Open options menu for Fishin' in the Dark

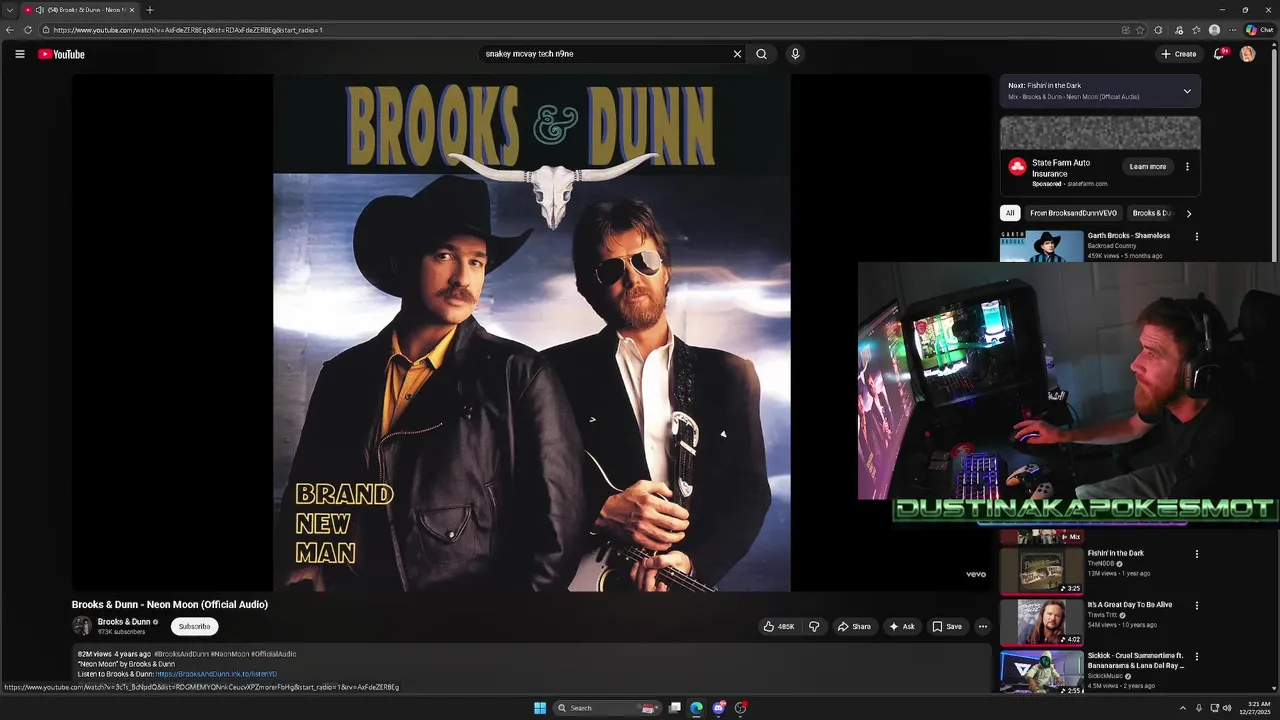pyautogui.click(x=1196, y=554)
